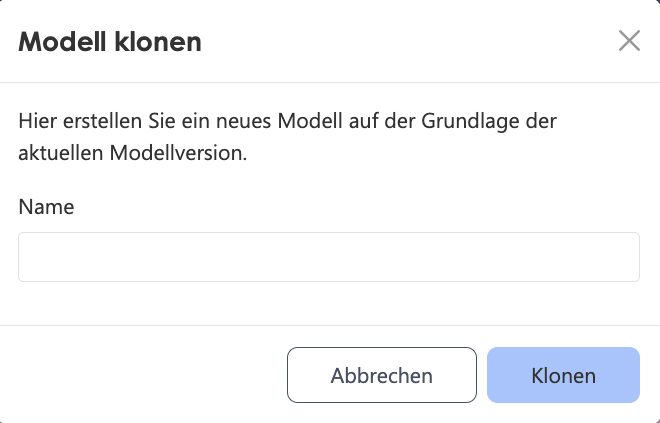Choose the white outlined Abbrechen button
The width and height of the screenshot is (660, 423).
point(382,375)
